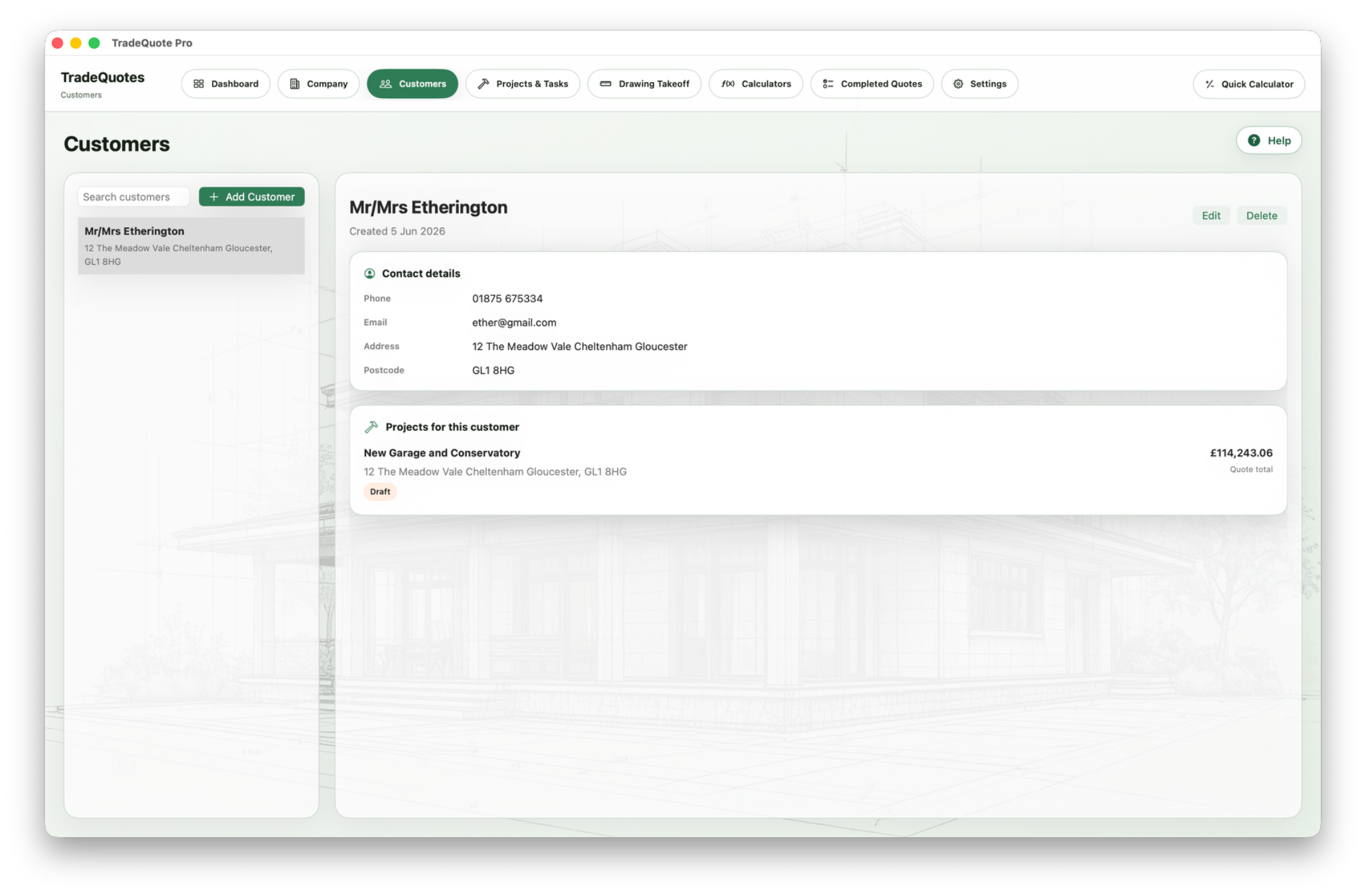Switch to the Company tab

tap(318, 84)
